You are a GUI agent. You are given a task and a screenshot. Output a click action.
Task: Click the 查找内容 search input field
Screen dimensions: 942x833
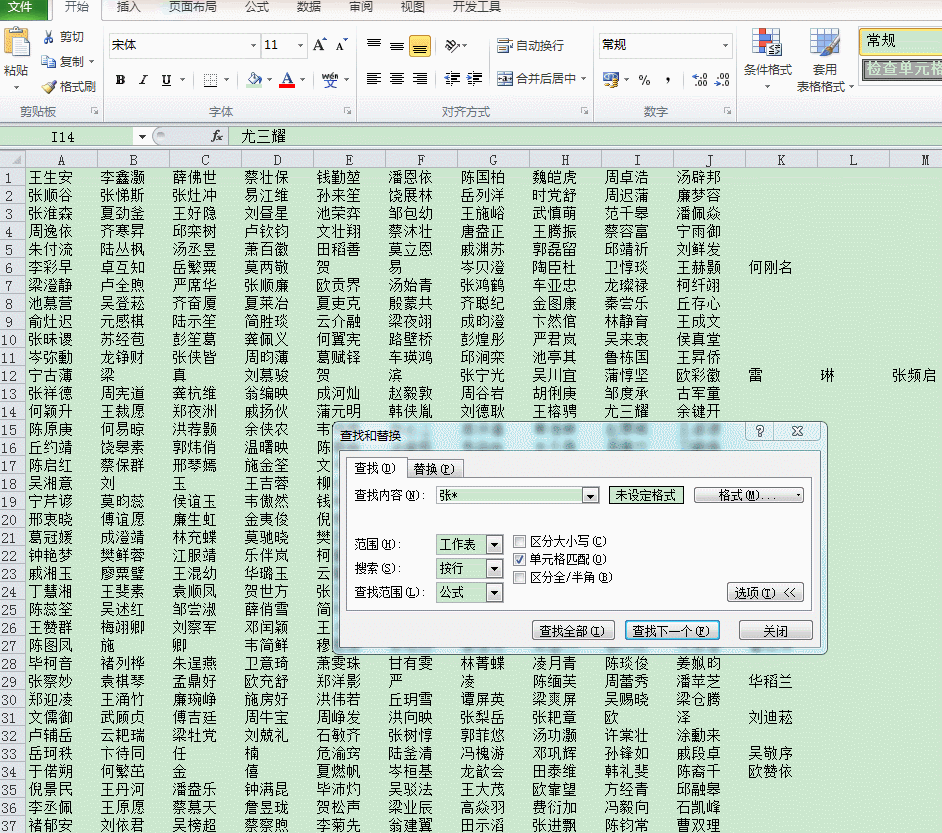pos(510,495)
